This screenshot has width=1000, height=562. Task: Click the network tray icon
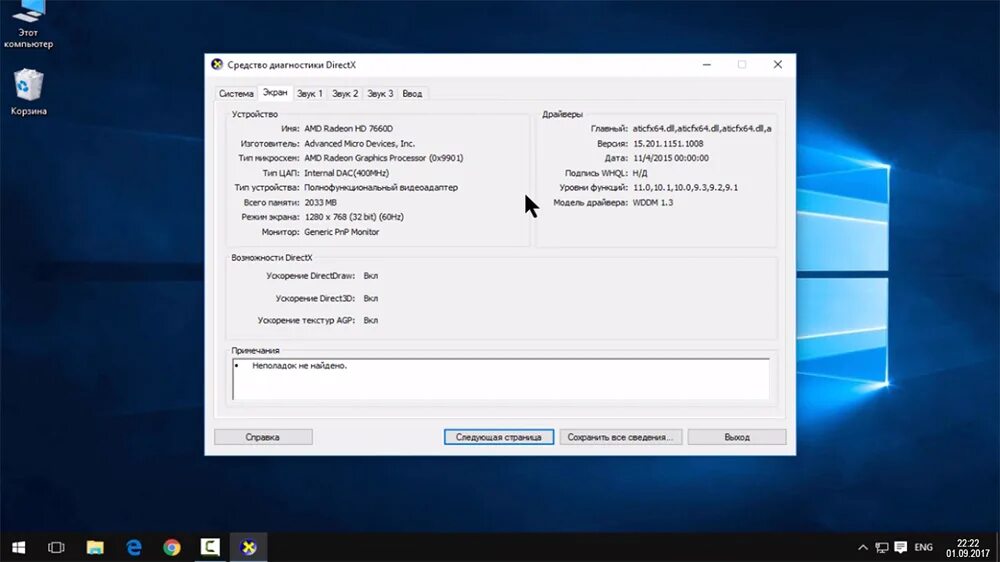(881, 547)
